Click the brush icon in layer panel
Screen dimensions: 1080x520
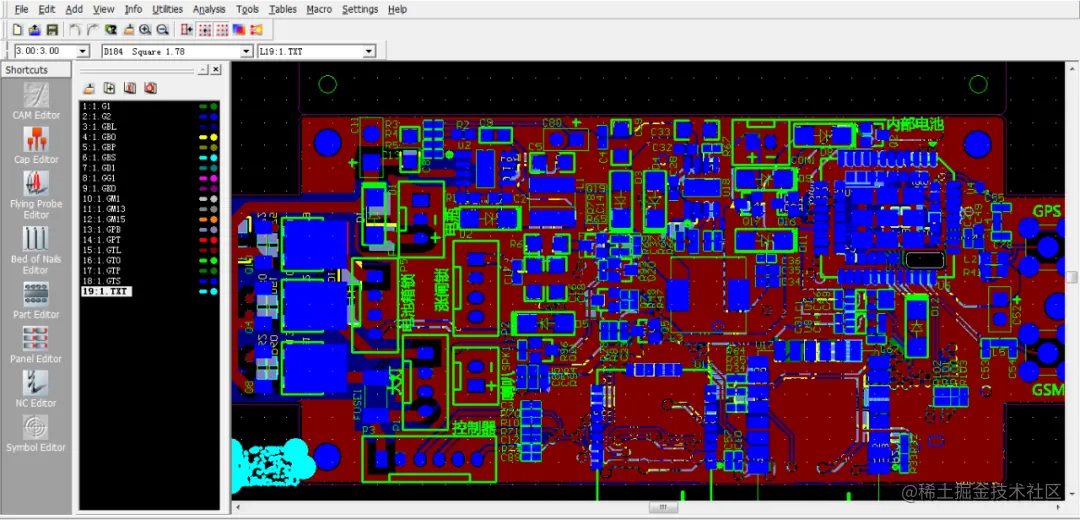coord(89,88)
